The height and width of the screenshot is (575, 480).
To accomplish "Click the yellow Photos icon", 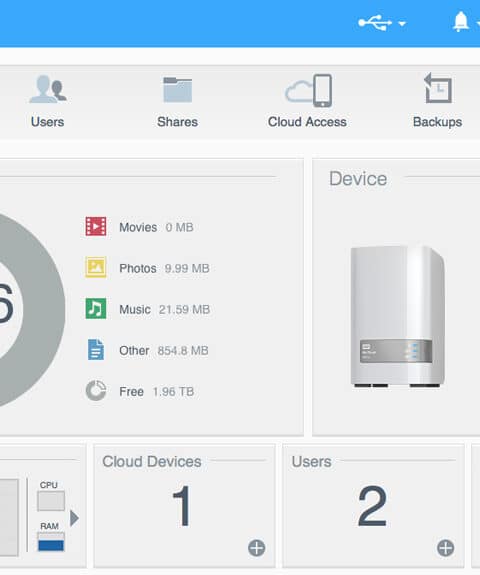I will click(96, 267).
